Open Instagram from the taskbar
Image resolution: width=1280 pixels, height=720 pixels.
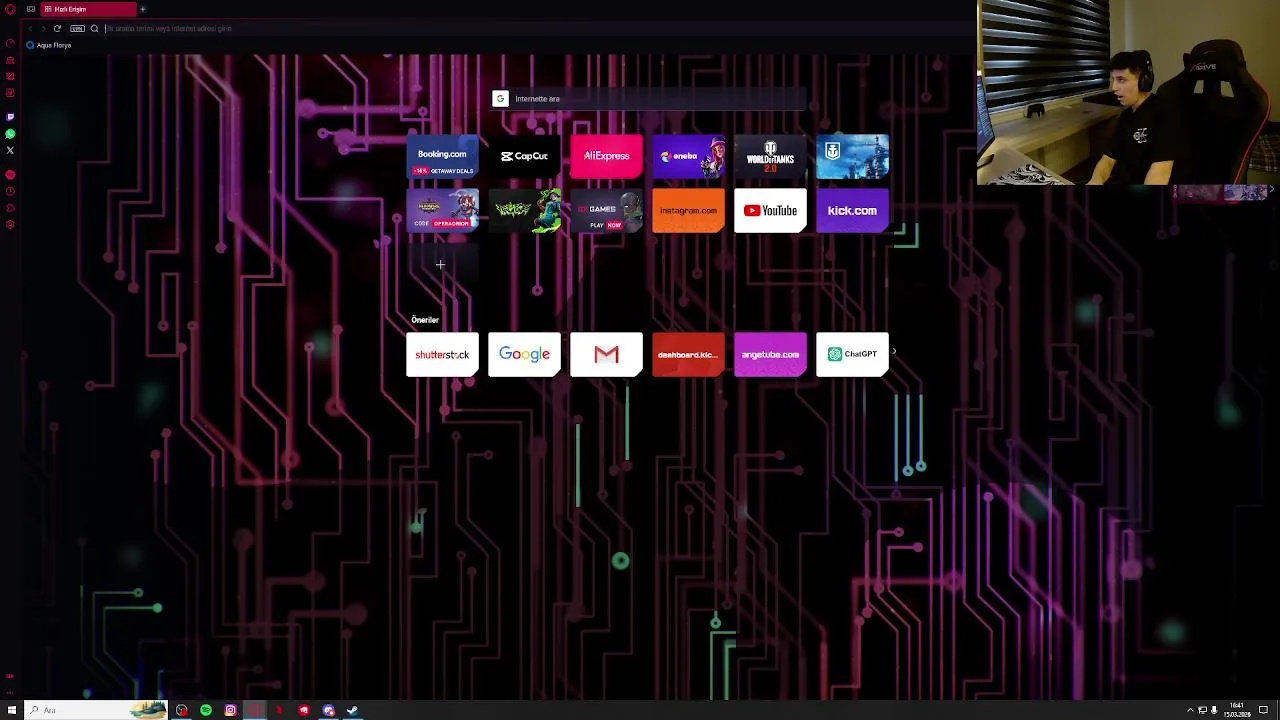click(230, 710)
